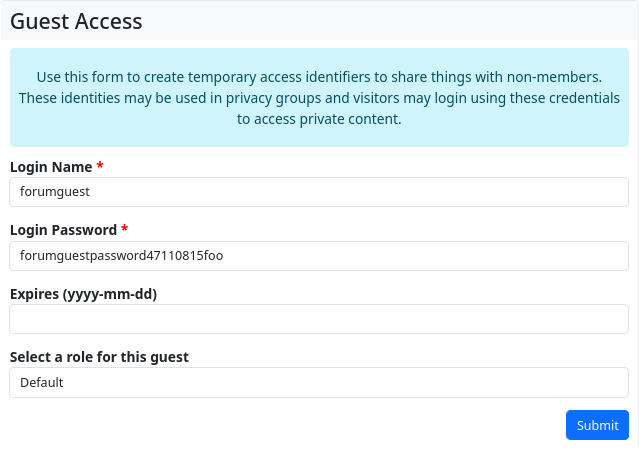Click the password text "forumguestpassword47110815foo"
Image resolution: width=639 pixels, height=449 pixels.
(121, 256)
